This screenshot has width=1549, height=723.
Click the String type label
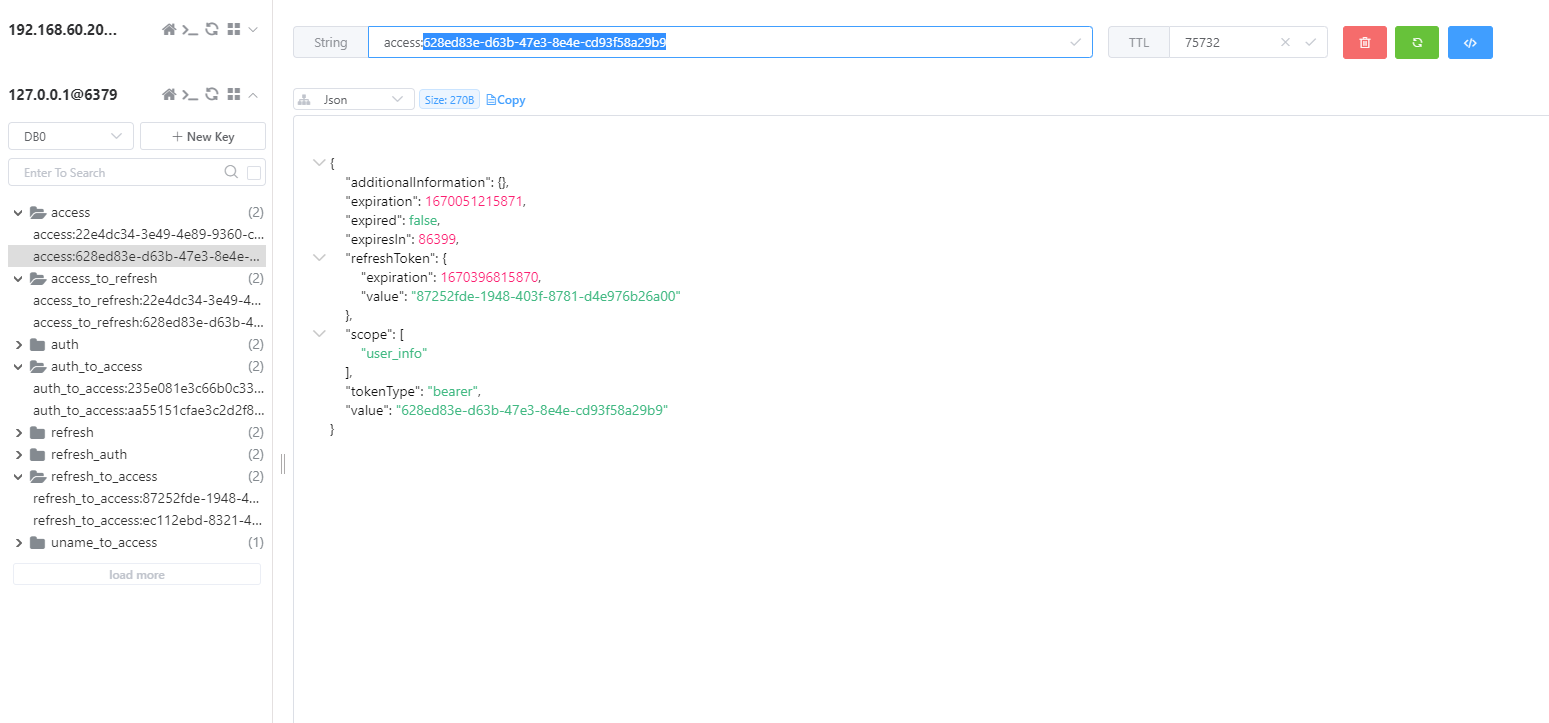click(x=331, y=42)
